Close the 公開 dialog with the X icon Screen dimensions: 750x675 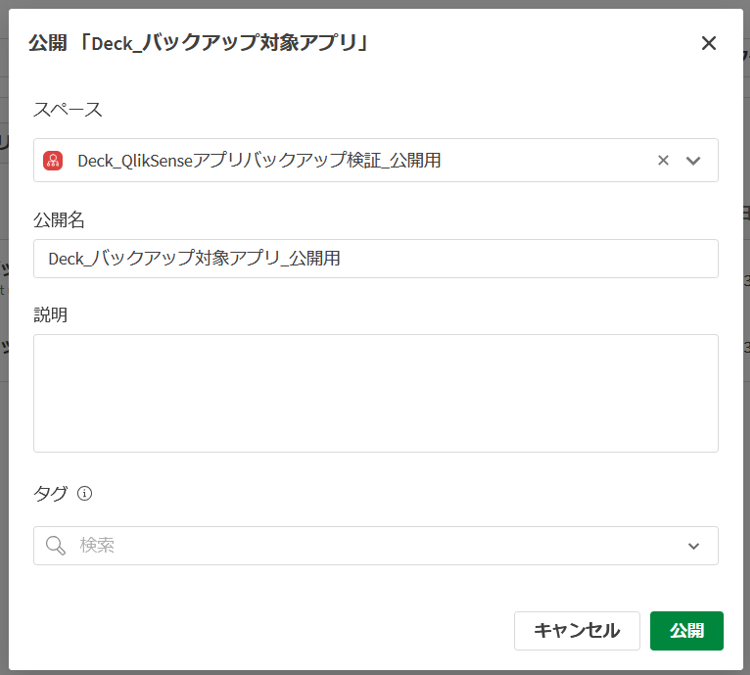708,43
